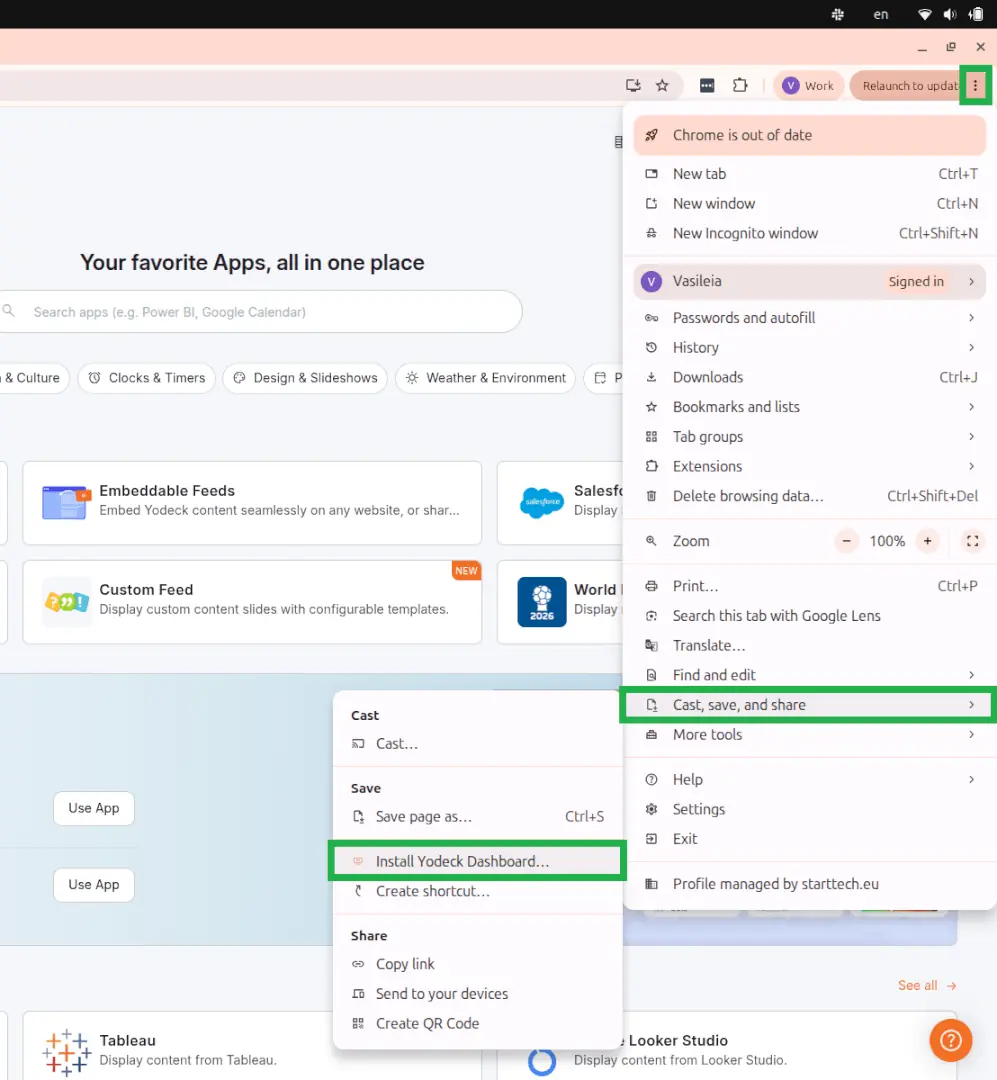Choose Delete browsing data…
The height and width of the screenshot is (1080, 997).
(x=809, y=495)
